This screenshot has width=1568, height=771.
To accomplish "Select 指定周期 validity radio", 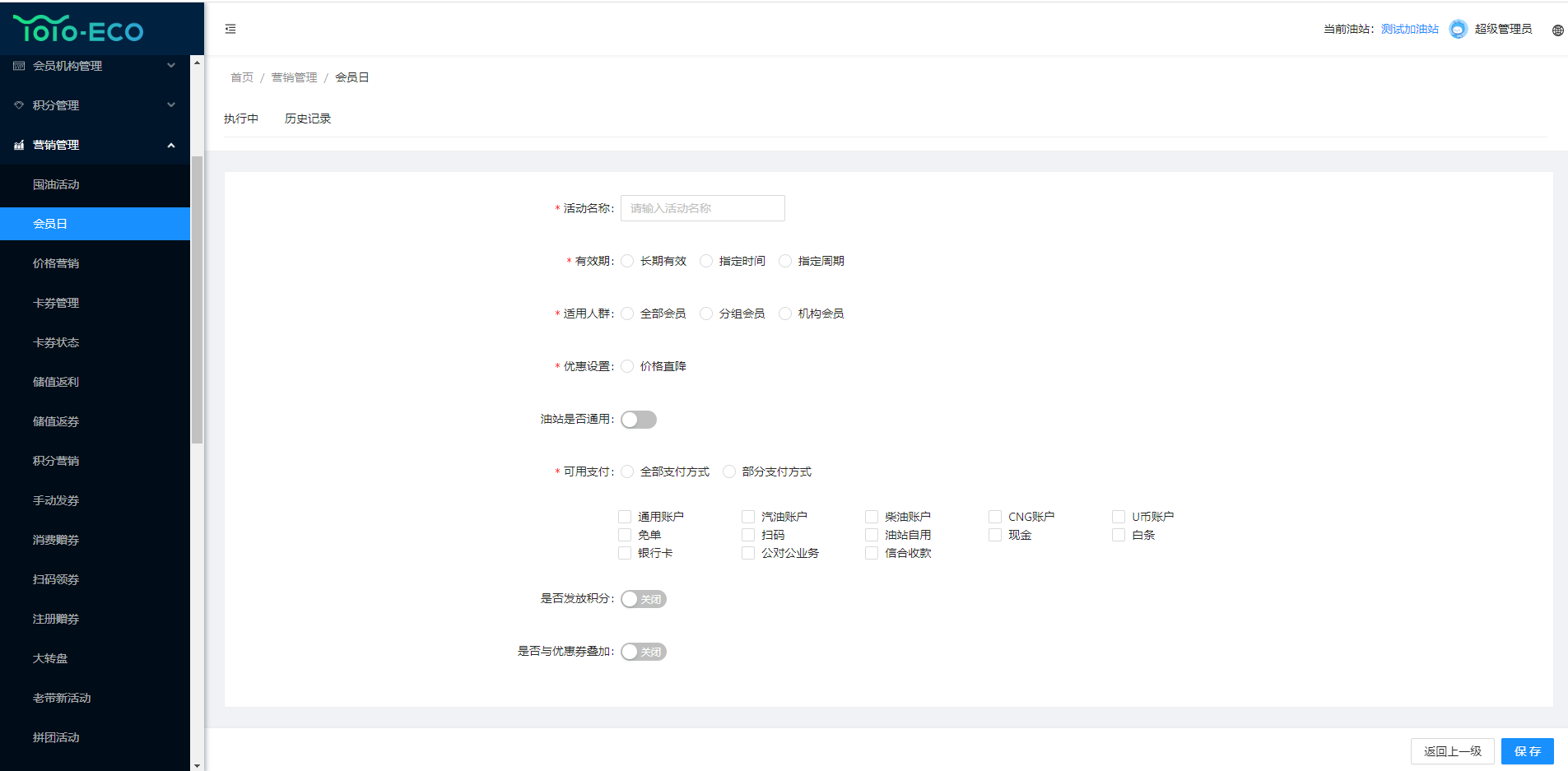I will (785, 261).
